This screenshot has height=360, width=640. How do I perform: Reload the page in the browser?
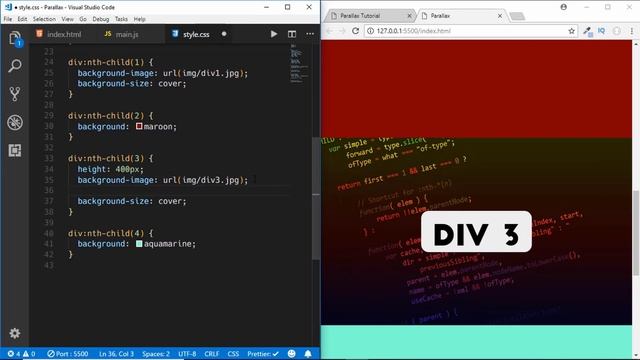coord(356,31)
